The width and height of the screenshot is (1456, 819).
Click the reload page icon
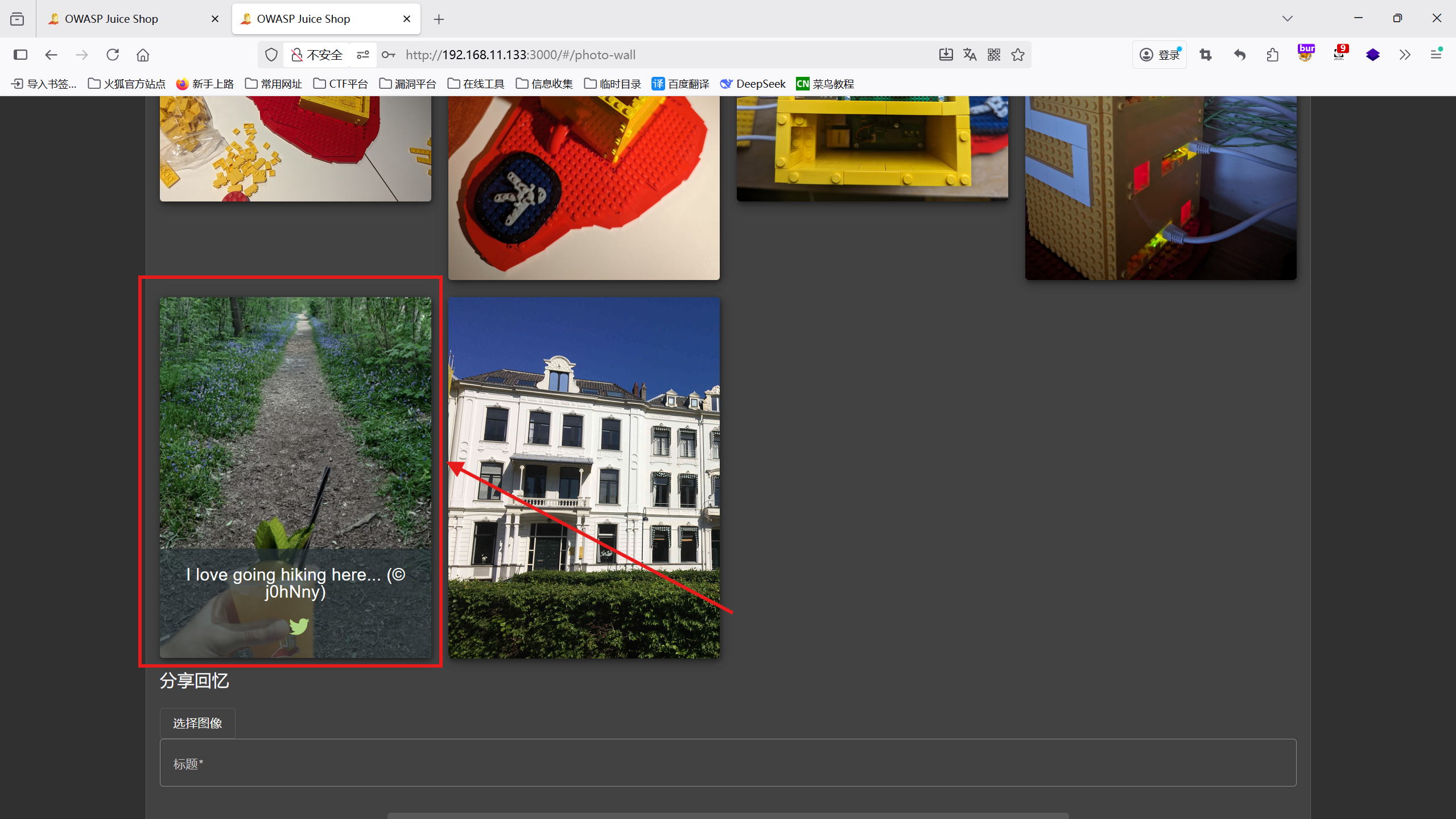point(113,55)
